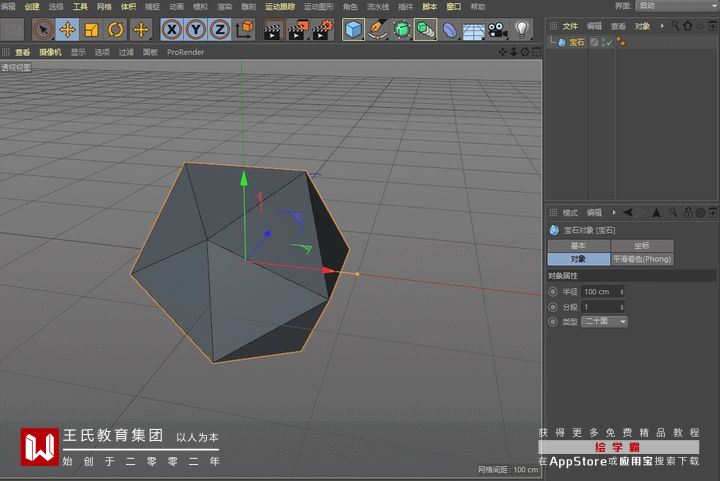Toggle the 宝石 object's layer box
Viewport: 720px width, 481px height.
pyautogui.click(x=594, y=42)
